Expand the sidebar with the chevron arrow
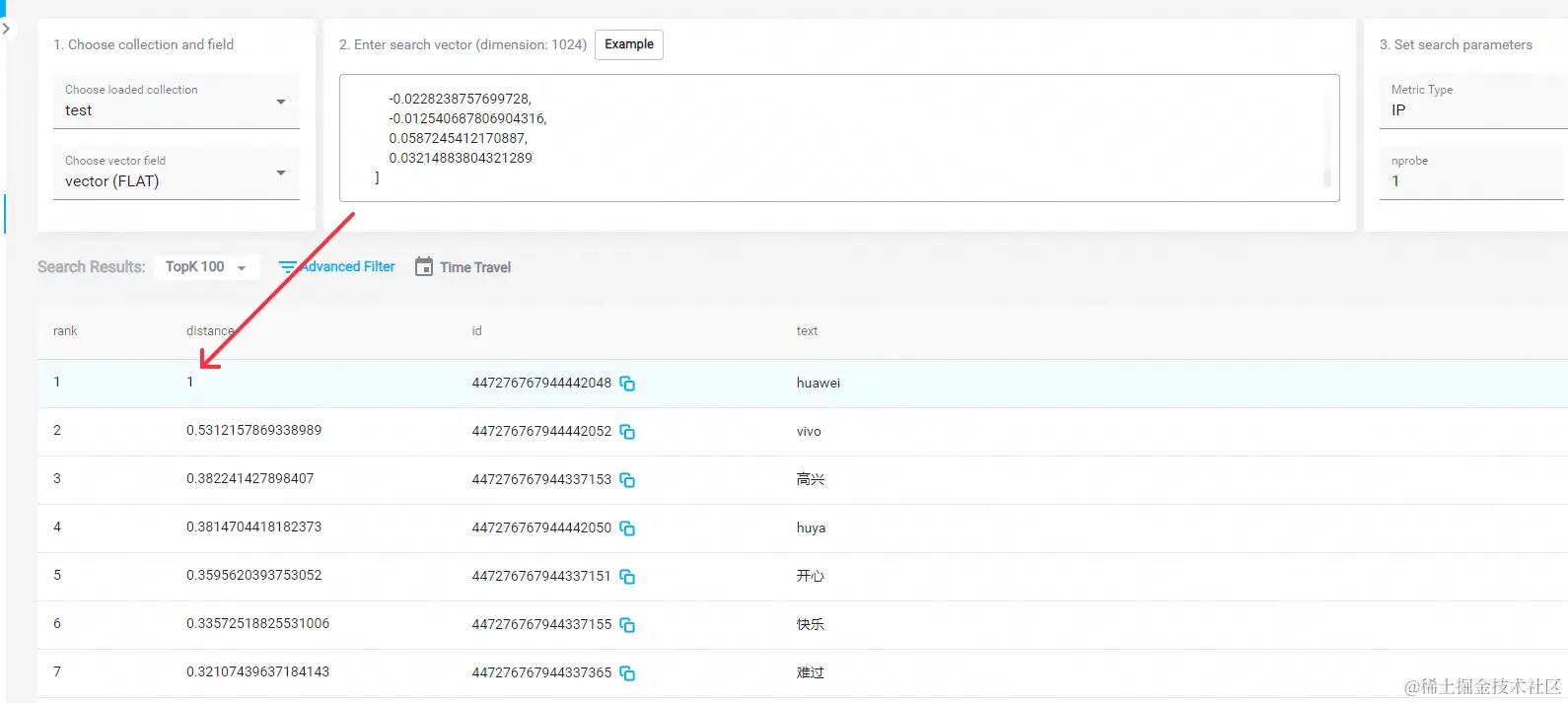This screenshot has width=1568, height=703. pos(6,29)
